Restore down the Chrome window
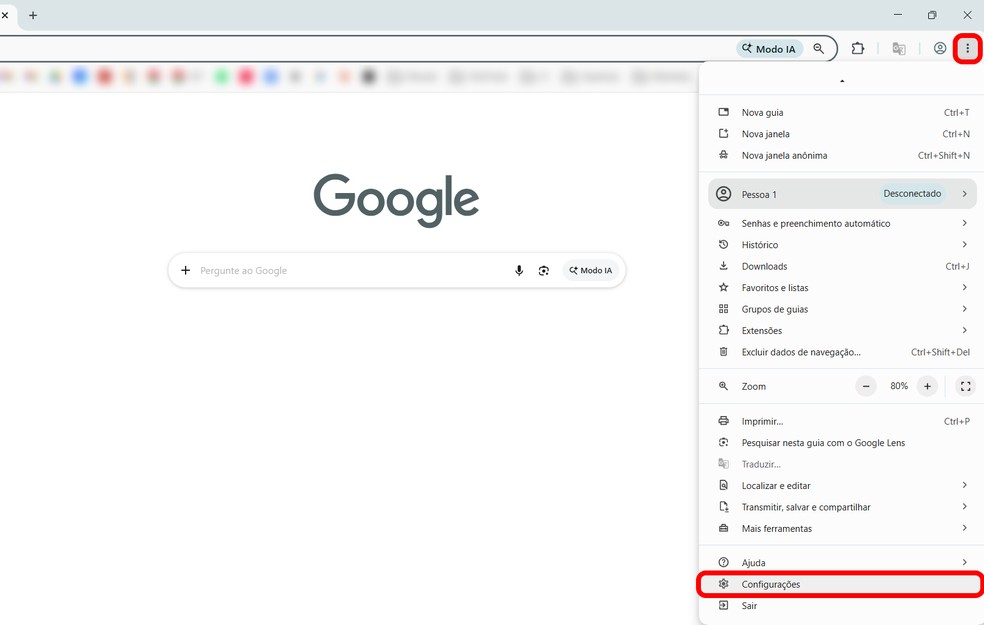The height and width of the screenshot is (625, 984). click(932, 15)
